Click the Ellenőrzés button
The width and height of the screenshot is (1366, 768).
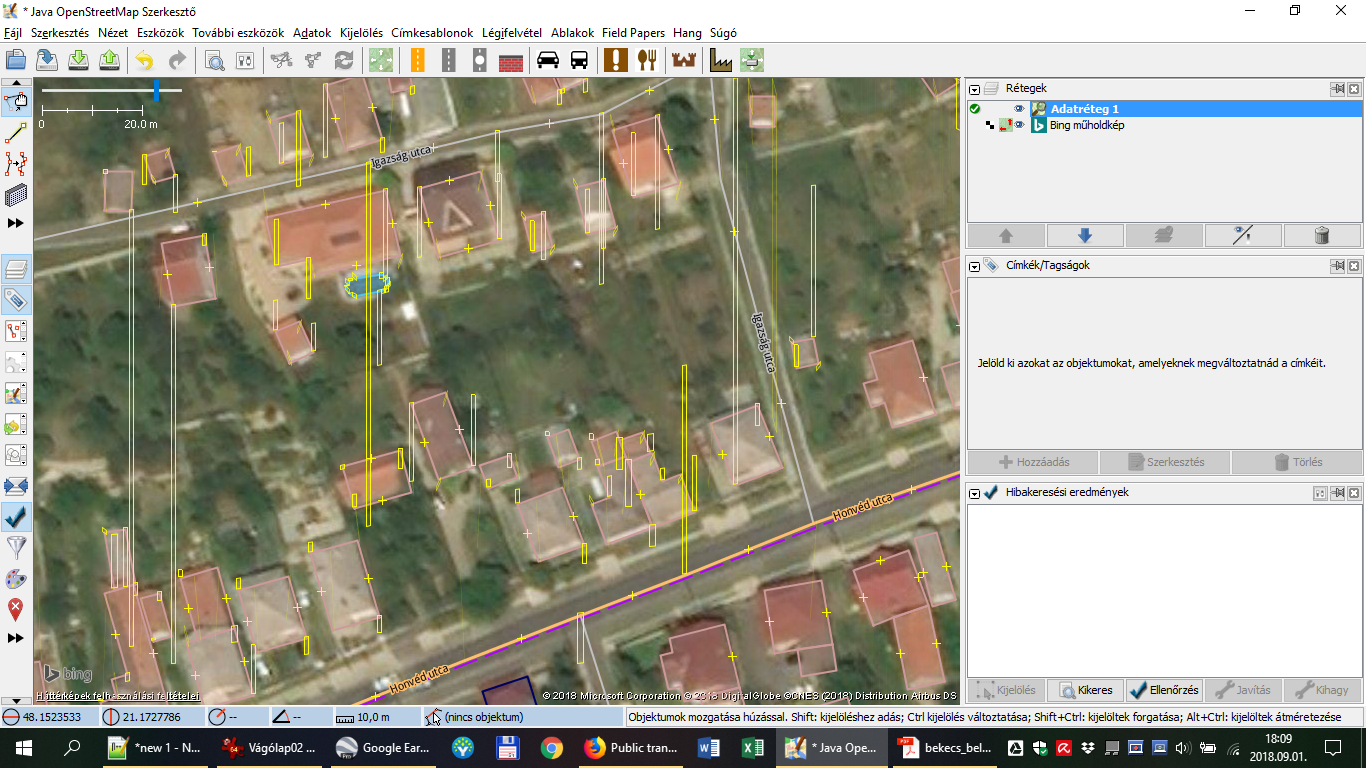1164,690
